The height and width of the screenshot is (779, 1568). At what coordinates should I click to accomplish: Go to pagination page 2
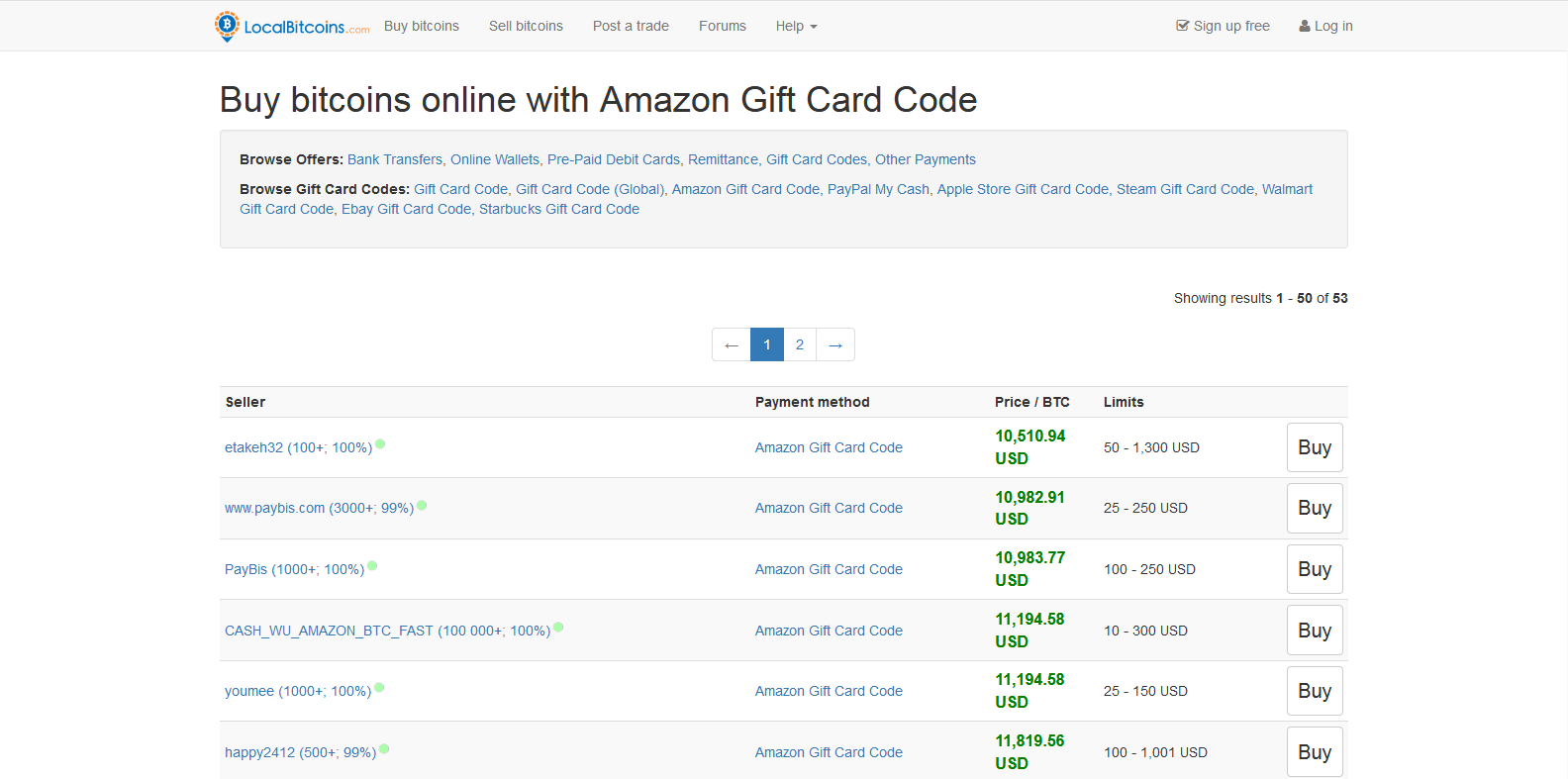(x=800, y=344)
